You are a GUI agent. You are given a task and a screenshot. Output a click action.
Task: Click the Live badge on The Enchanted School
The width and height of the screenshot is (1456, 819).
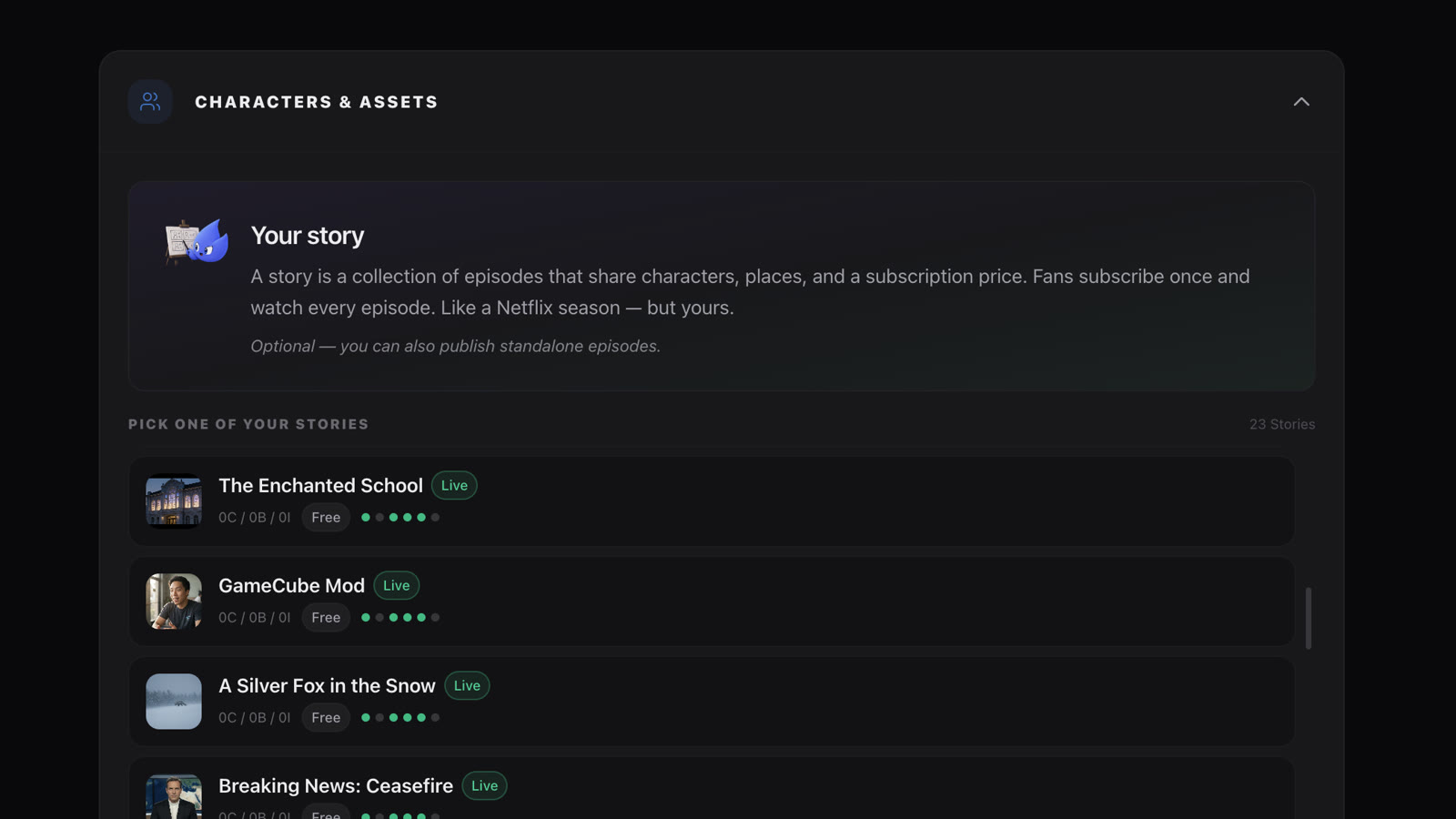tap(454, 485)
